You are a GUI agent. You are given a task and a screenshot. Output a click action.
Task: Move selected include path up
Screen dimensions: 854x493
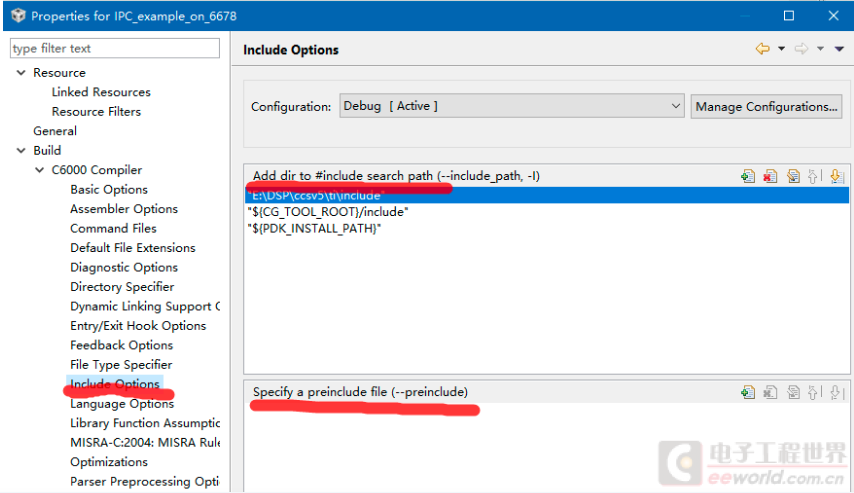tap(815, 176)
